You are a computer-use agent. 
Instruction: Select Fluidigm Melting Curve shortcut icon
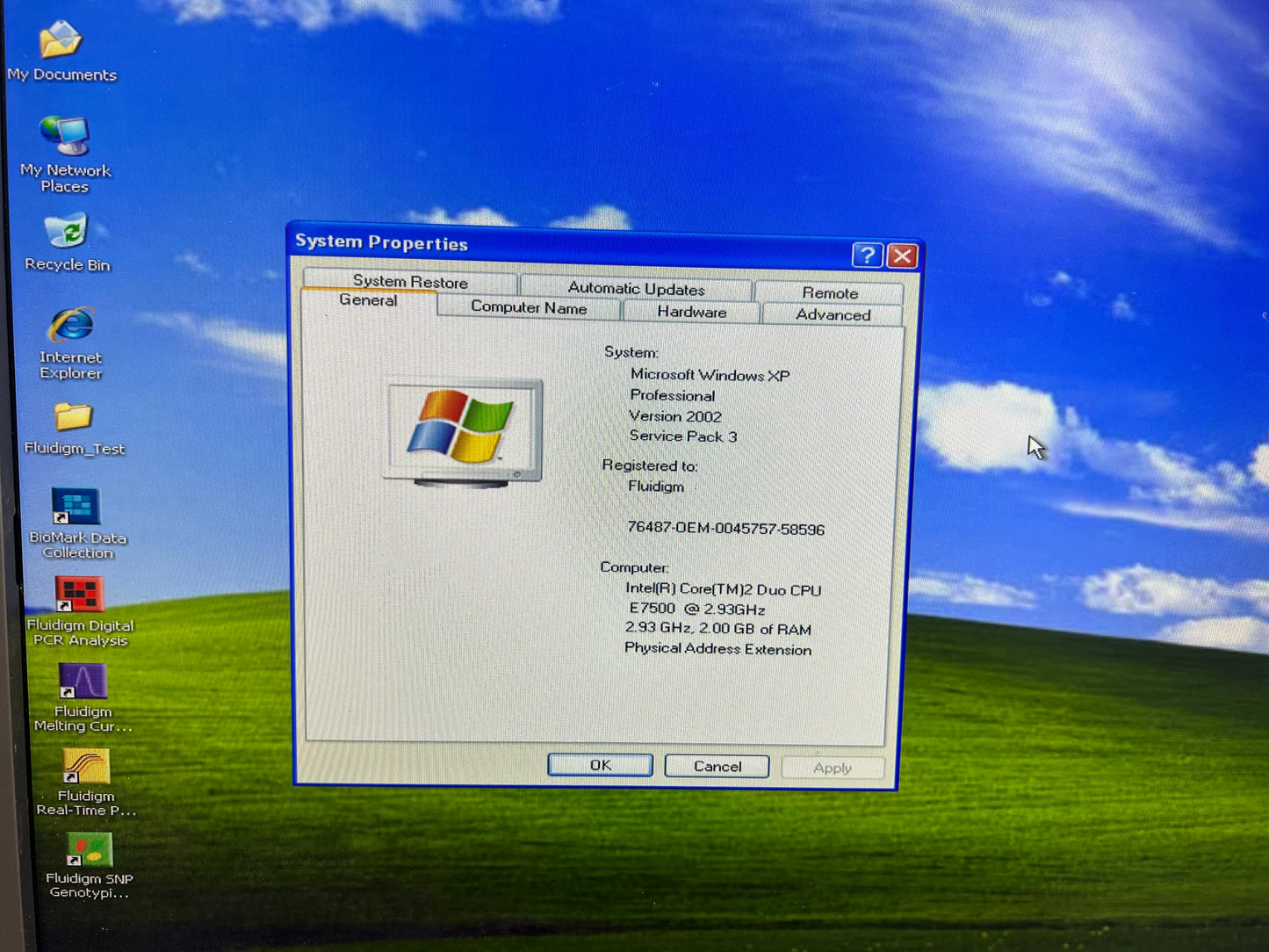point(83,682)
